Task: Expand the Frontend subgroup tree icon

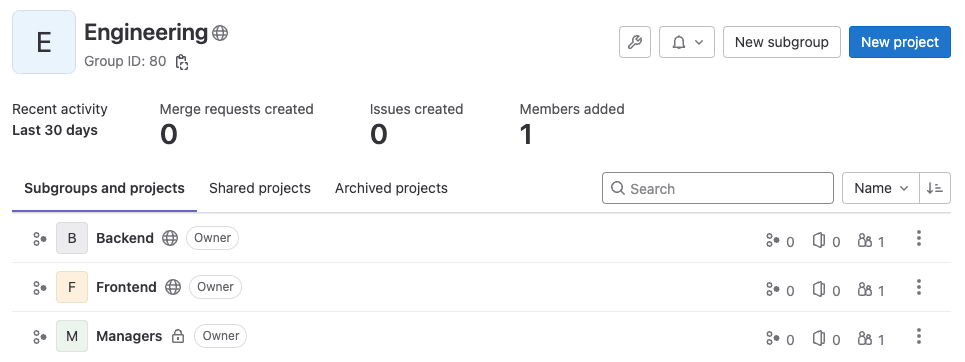Action: click(x=40, y=288)
